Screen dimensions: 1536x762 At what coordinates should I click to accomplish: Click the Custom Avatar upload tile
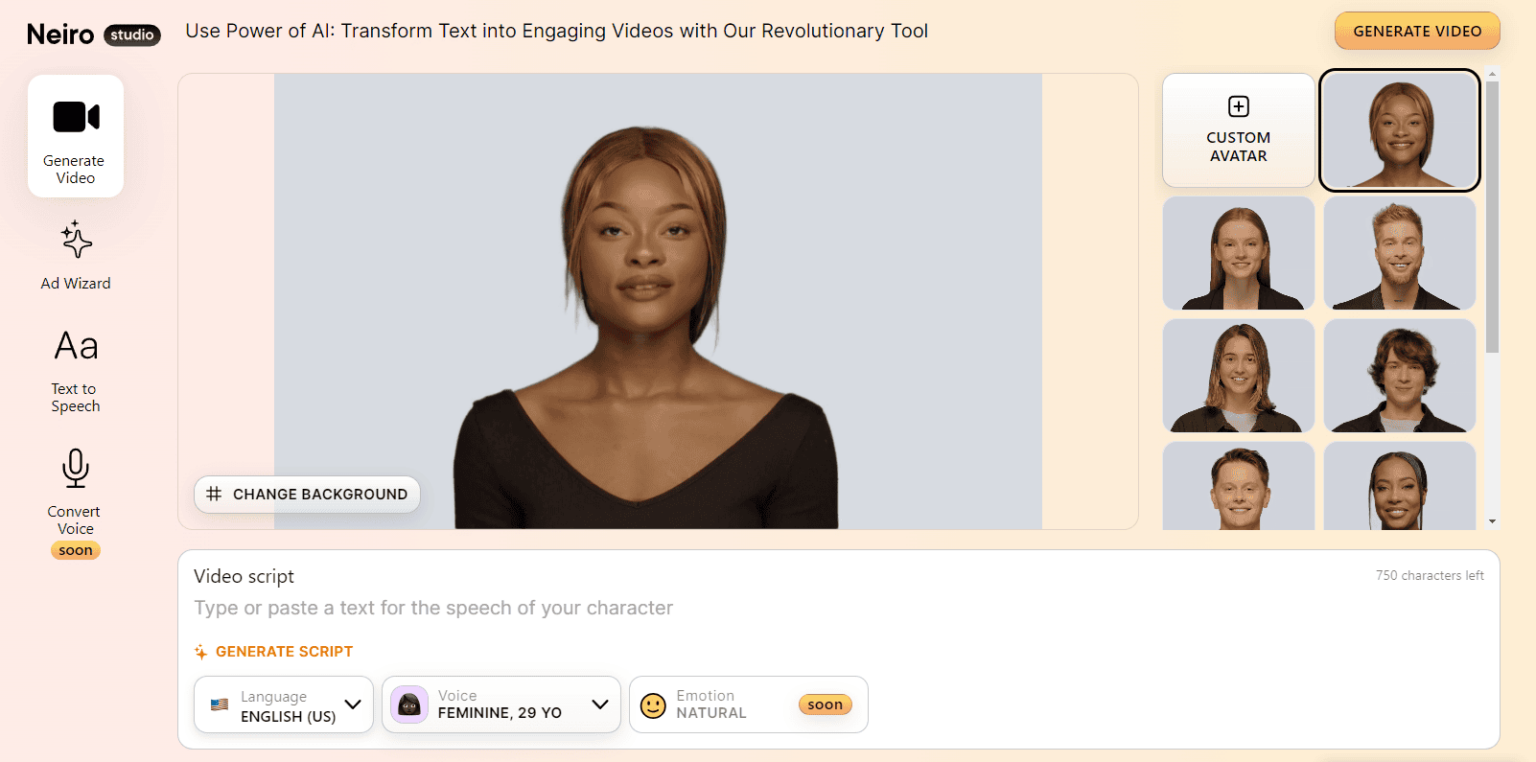click(1238, 130)
